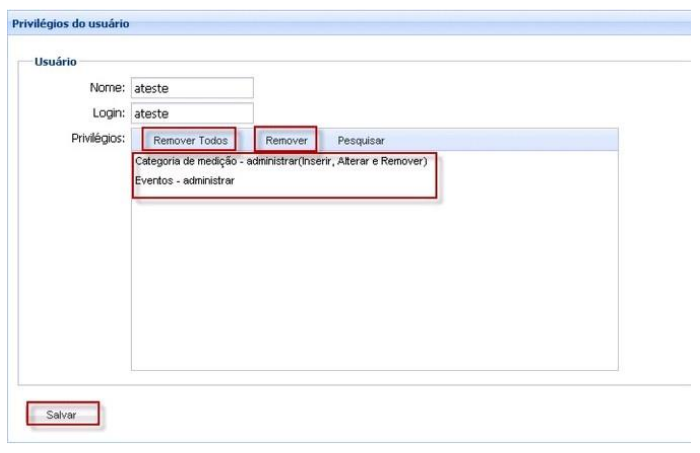The image size is (700, 453).
Task: Click the Nome: label
Action: [107, 88]
